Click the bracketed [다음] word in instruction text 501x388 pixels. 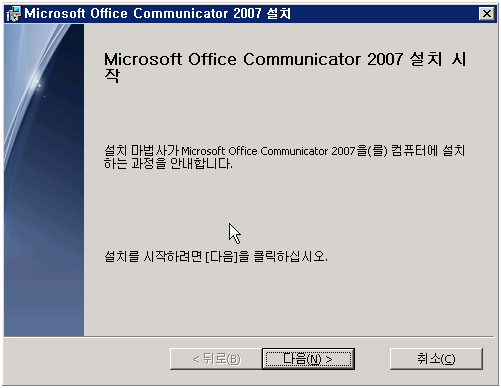[x=222, y=257]
